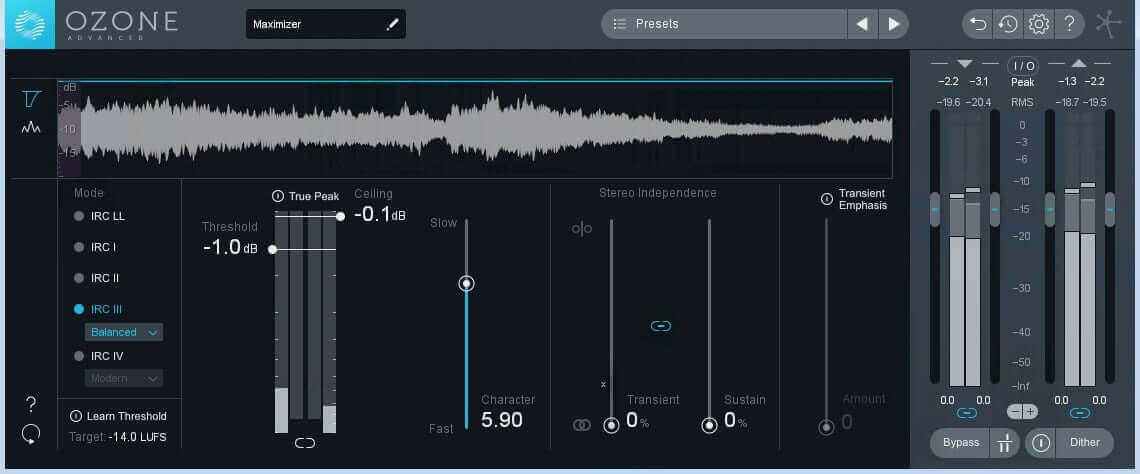Click the Threshold -1.0 dB value
Screen dimensions: 1140x474
click(x=230, y=247)
